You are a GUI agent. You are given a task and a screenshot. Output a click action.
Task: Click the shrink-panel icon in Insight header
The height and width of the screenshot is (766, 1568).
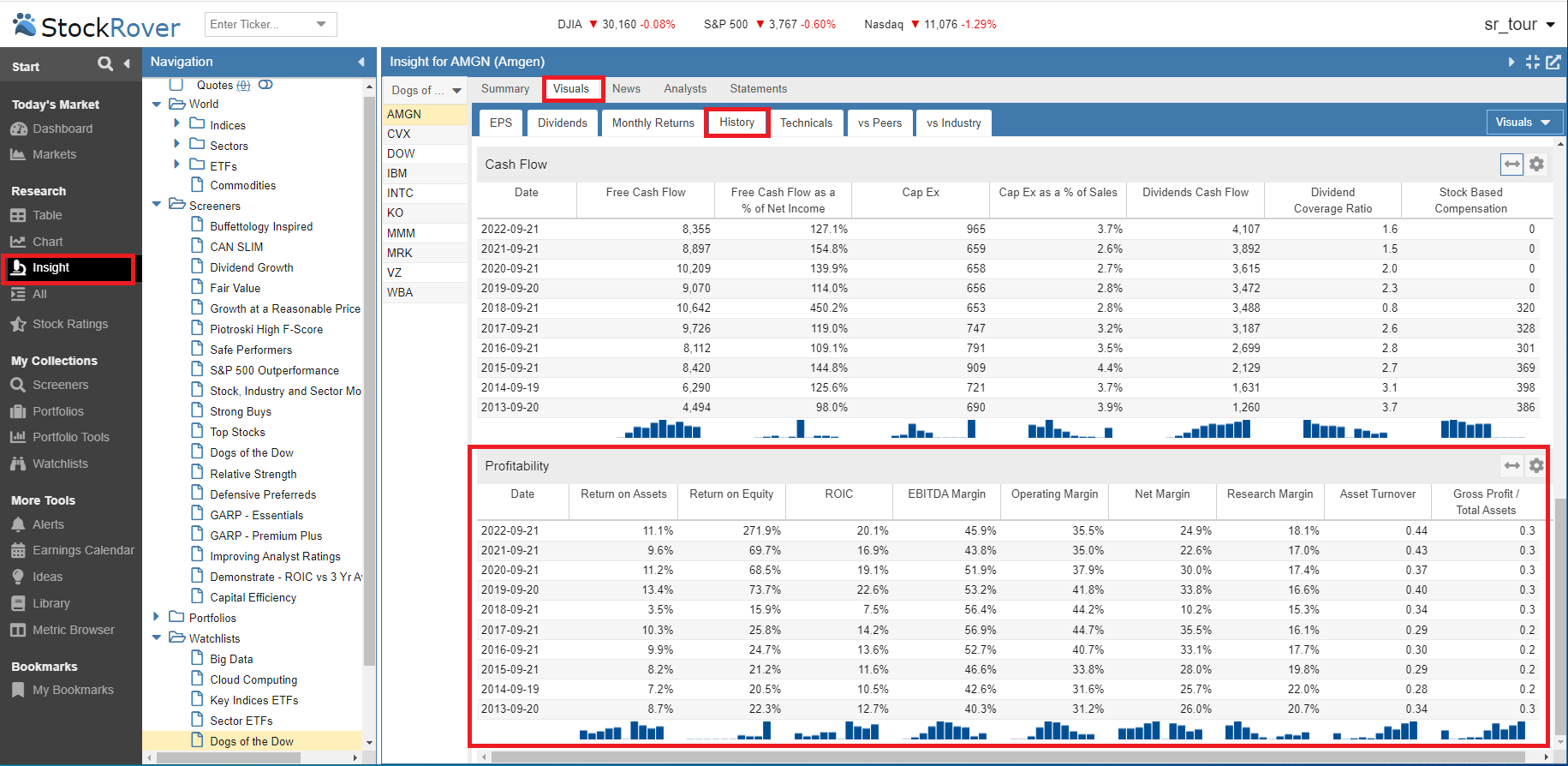(1533, 62)
